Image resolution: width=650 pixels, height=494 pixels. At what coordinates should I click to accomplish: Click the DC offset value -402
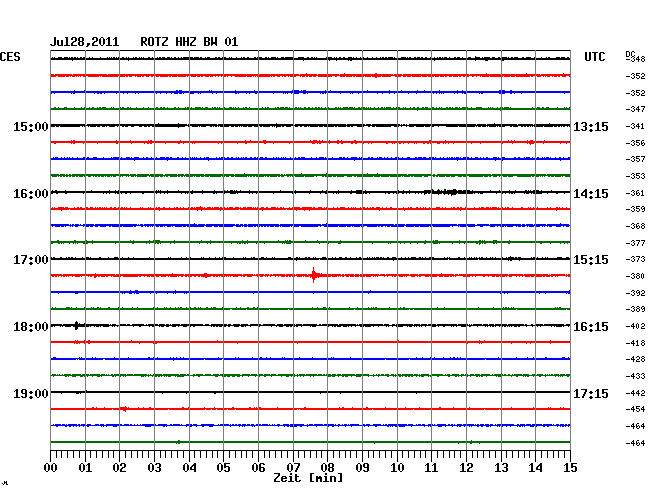pyautogui.click(x=635, y=326)
